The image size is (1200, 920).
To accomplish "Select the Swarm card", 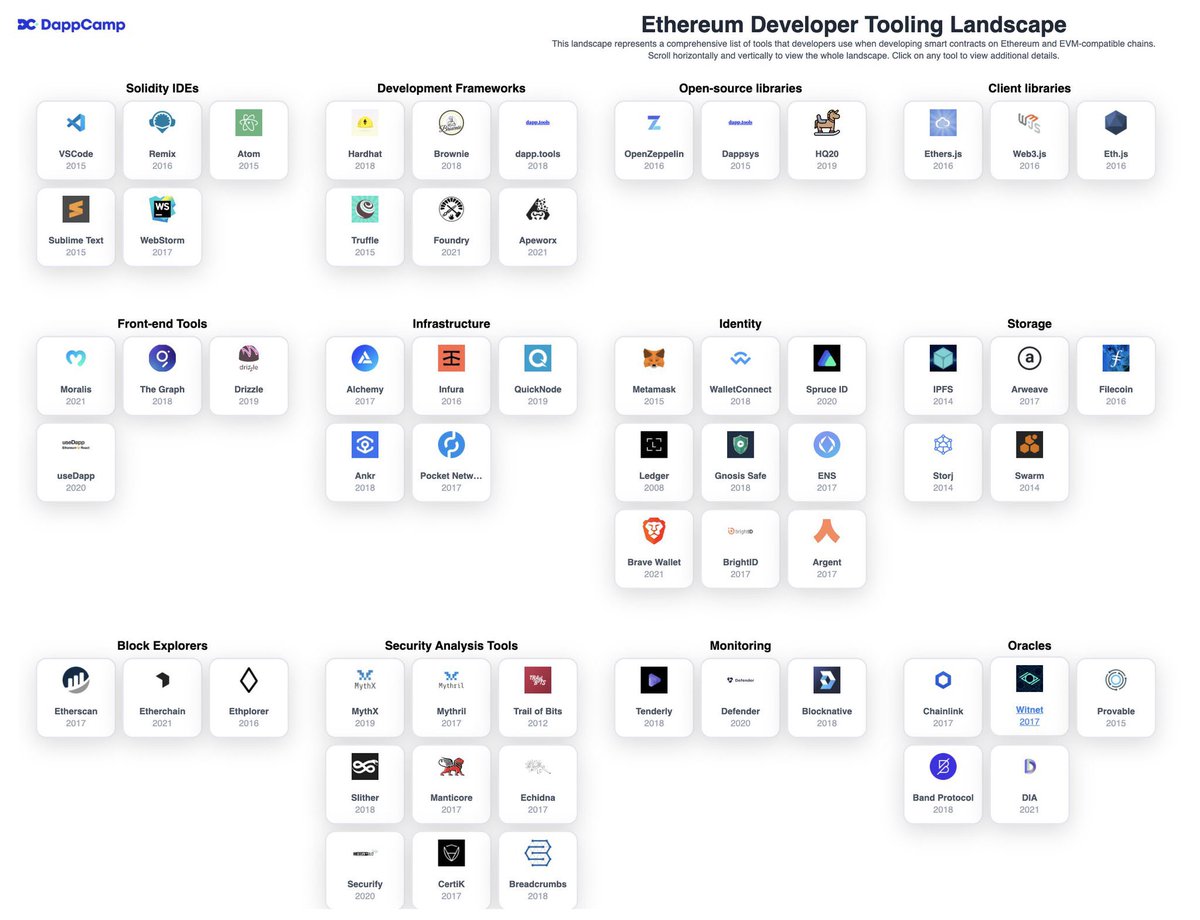I will tap(1029, 462).
